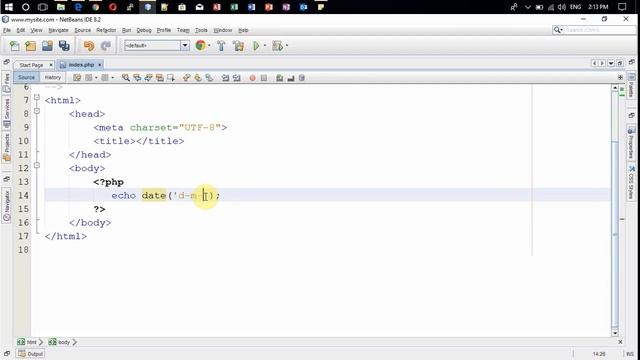This screenshot has height=360, width=640.
Task: Toggle Highlight Search editor icon
Action: pos(160,78)
